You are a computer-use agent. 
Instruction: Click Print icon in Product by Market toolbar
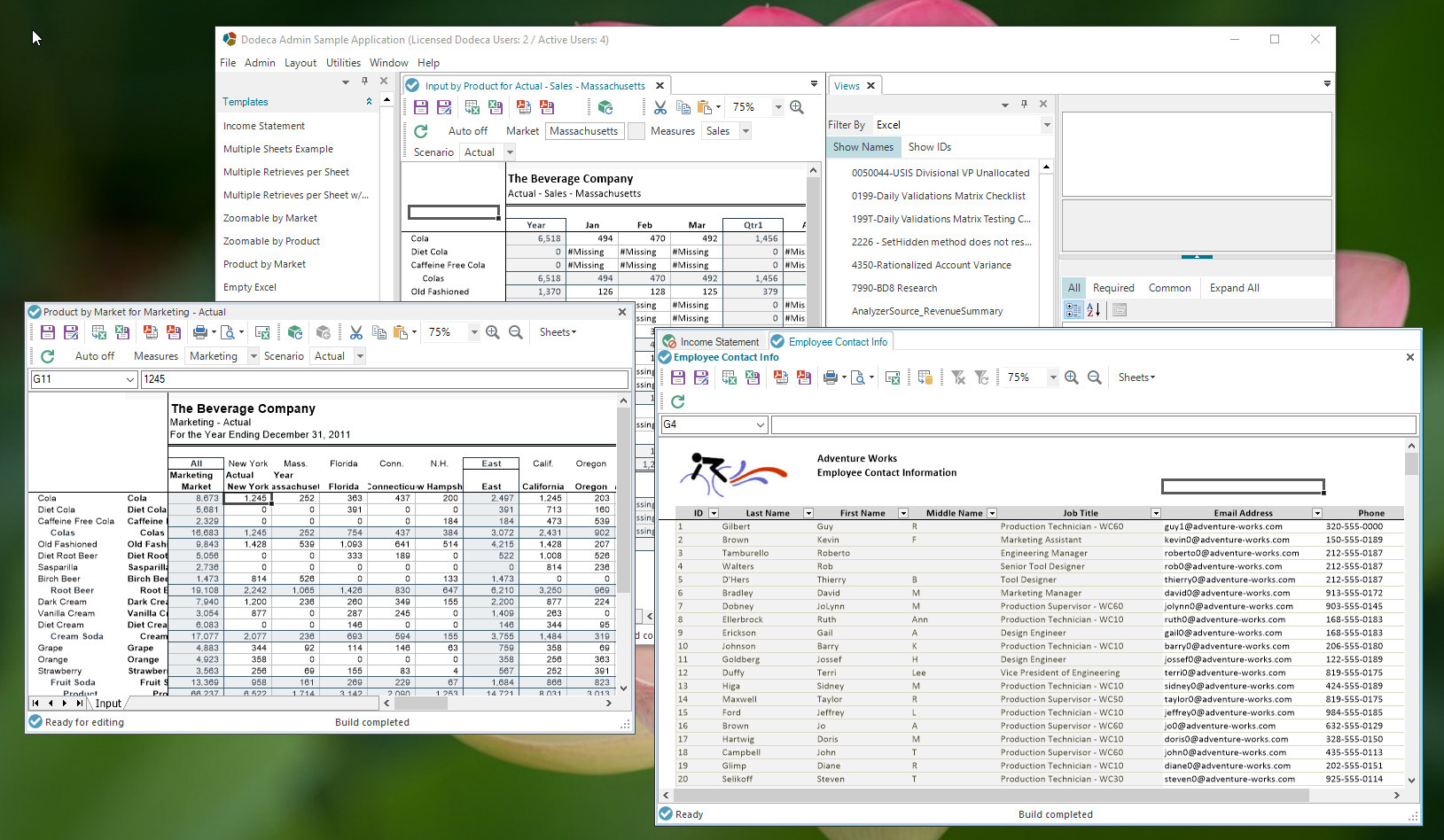tap(200, 332)
